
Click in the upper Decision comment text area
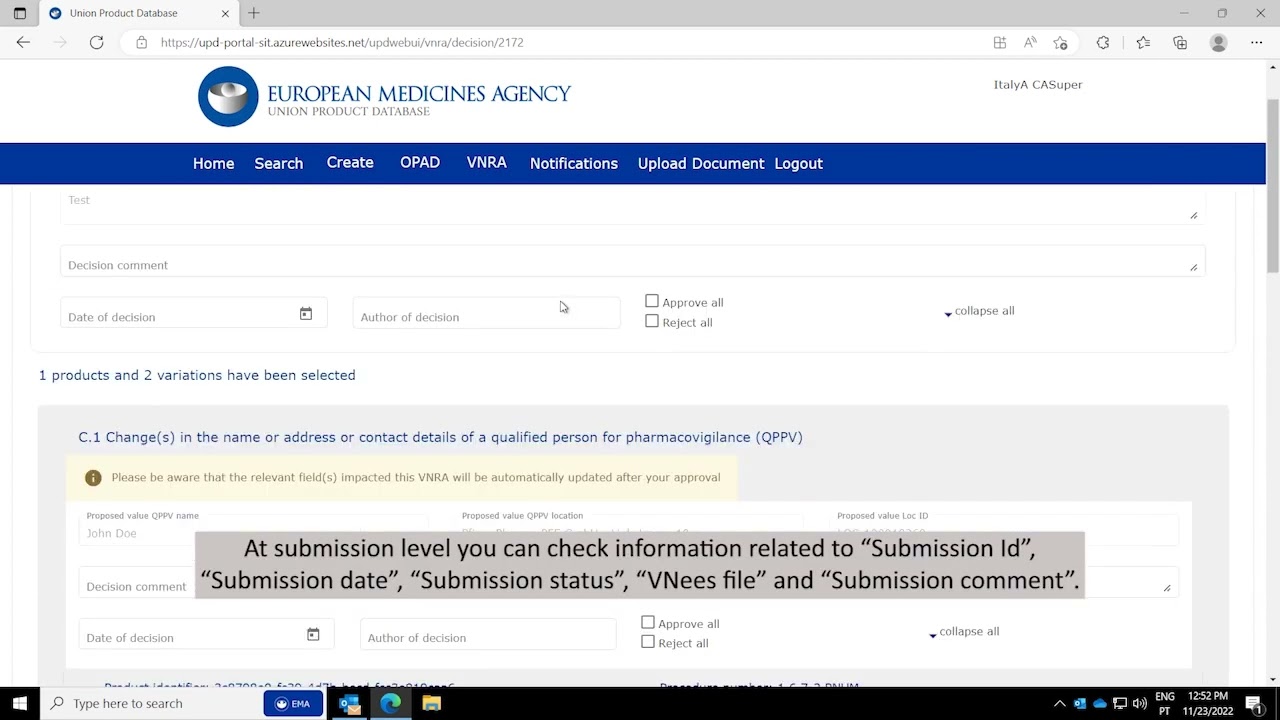(x=632, y=262)
